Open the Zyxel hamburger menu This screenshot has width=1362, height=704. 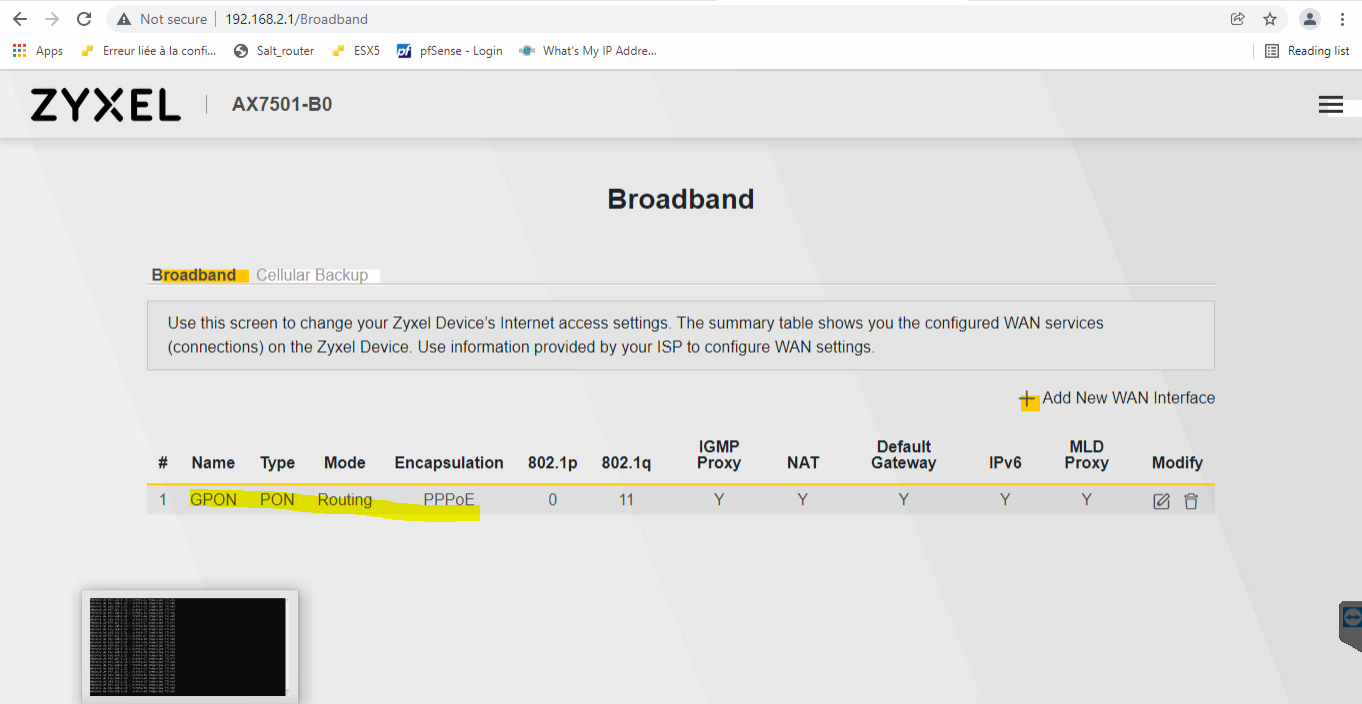click(1330, 105)
